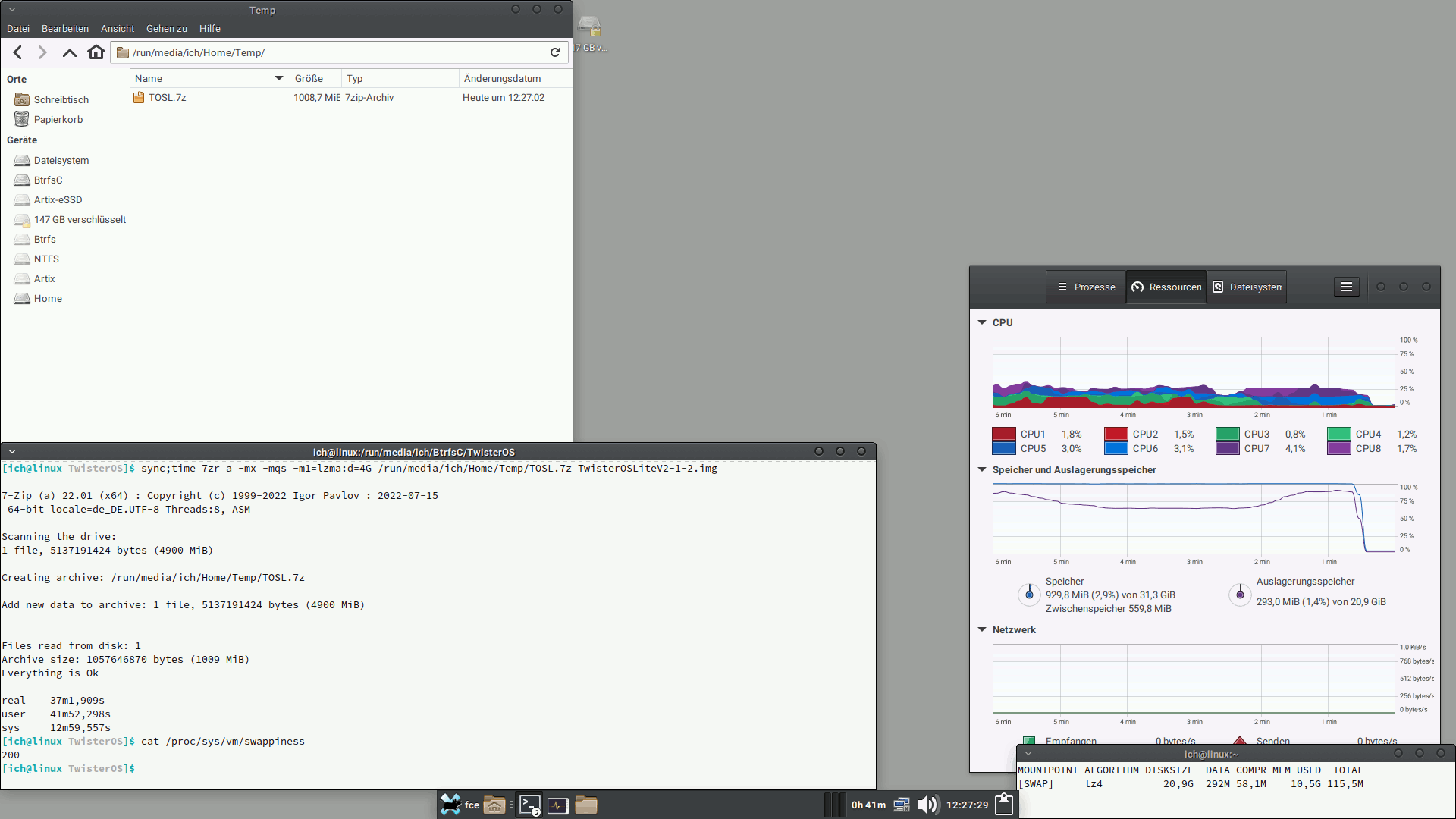Change the CPU8 graph color
Image resolution: width=1456 pixels, height=819 pixels.
pyautogui.click(x=1338, y=448)
